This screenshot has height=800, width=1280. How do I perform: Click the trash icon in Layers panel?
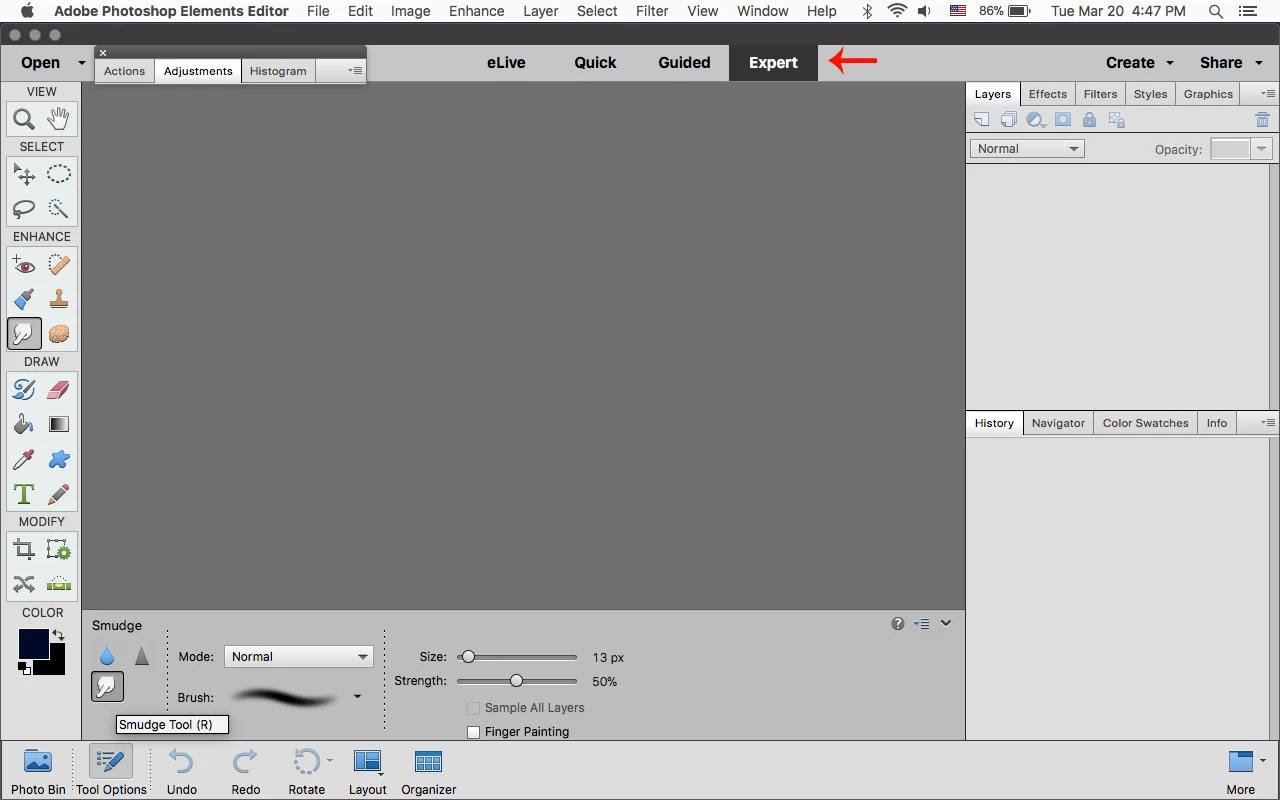click(1262, 120)
